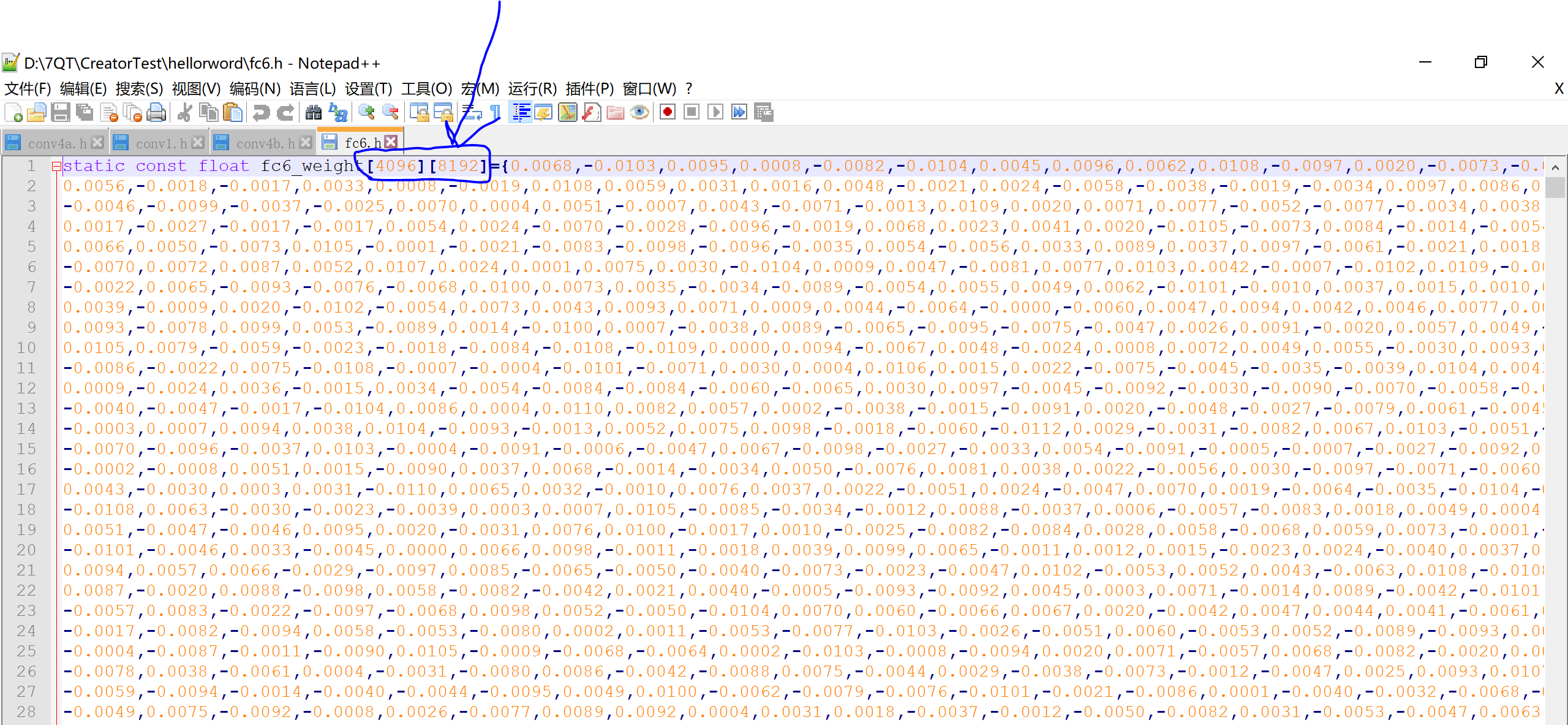Close the conv1.h tab
This screenshot has height=725, width=1568.
[x=197, y=142]
